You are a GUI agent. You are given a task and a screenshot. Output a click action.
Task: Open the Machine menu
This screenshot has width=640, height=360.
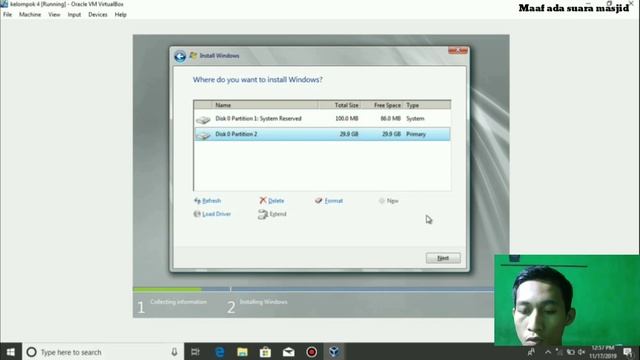30,15
